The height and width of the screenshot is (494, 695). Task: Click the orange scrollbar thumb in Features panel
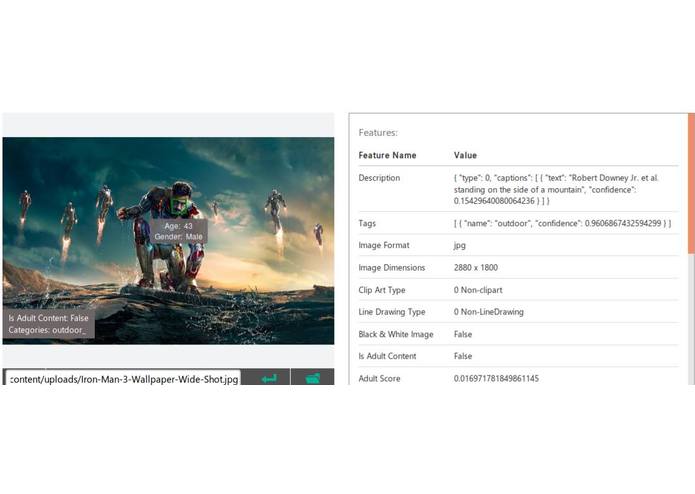tap(691, 183)
